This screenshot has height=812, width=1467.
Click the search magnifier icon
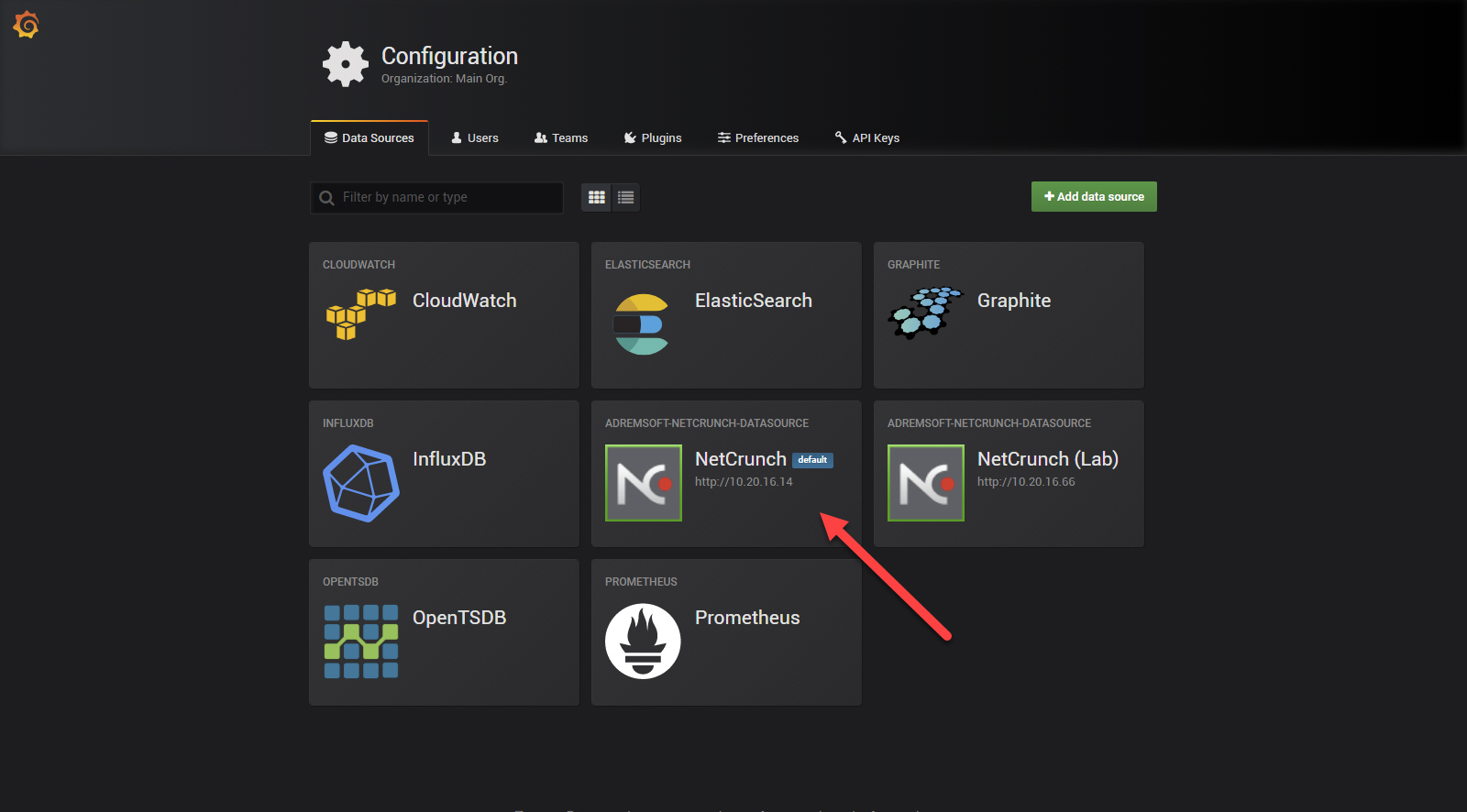326,198
